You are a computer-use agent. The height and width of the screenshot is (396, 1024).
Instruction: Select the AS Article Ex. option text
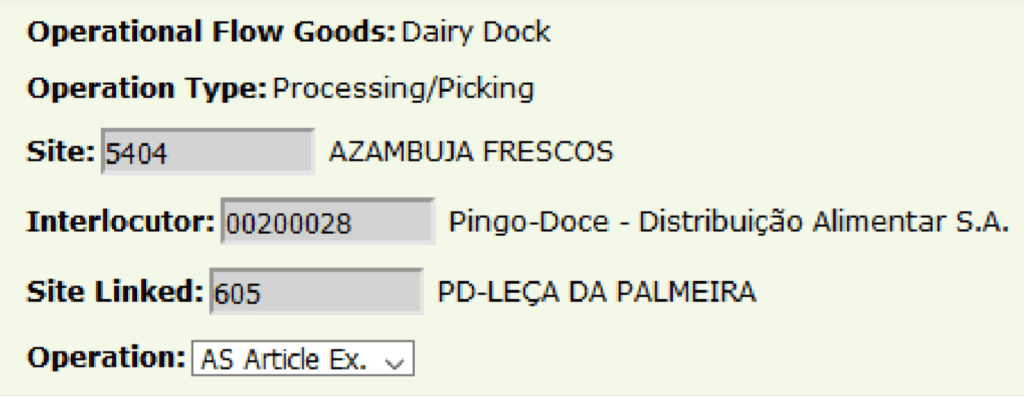point(283,359)
